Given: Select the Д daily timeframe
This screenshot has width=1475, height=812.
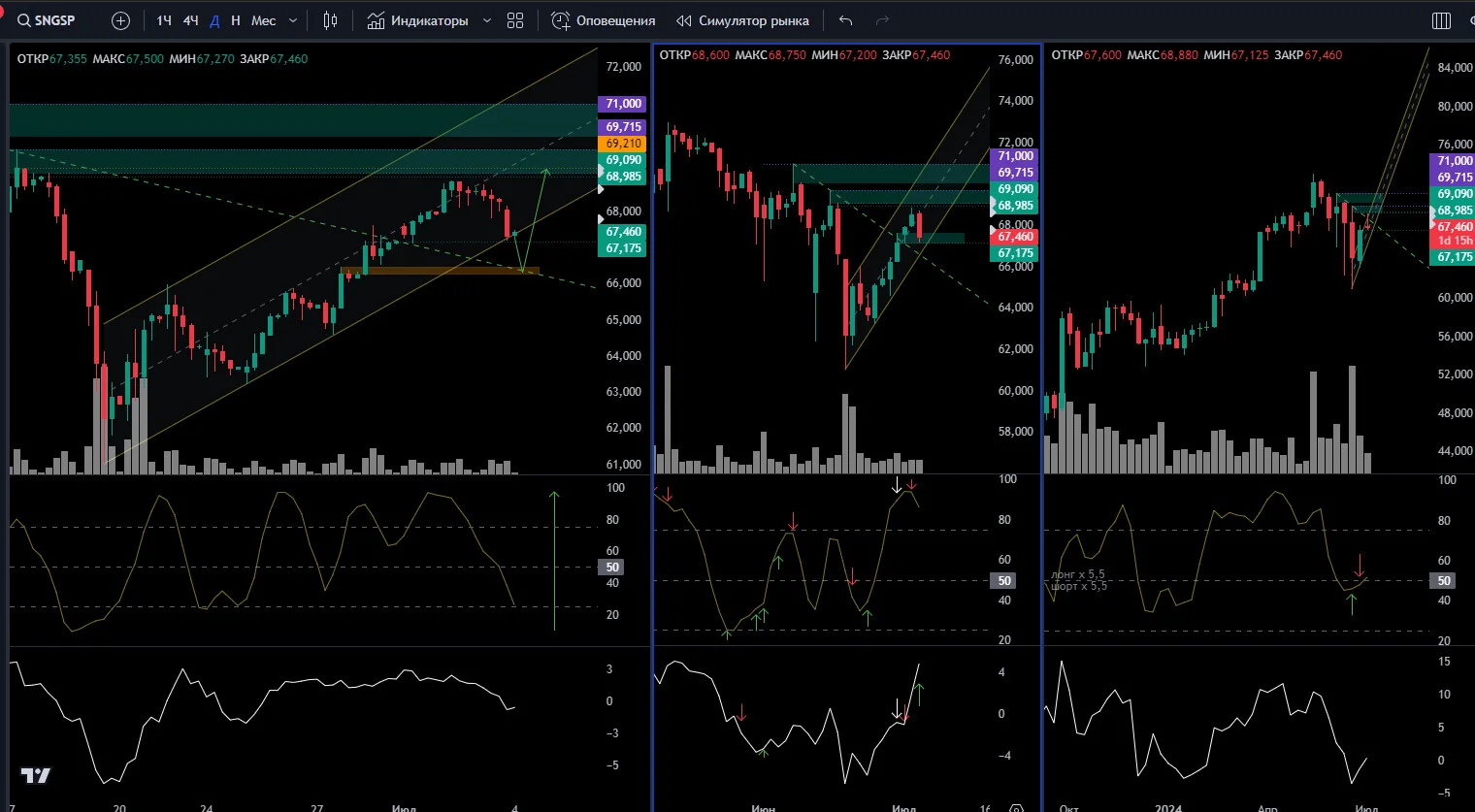Looking at the screenshot, I should [214, 20].
